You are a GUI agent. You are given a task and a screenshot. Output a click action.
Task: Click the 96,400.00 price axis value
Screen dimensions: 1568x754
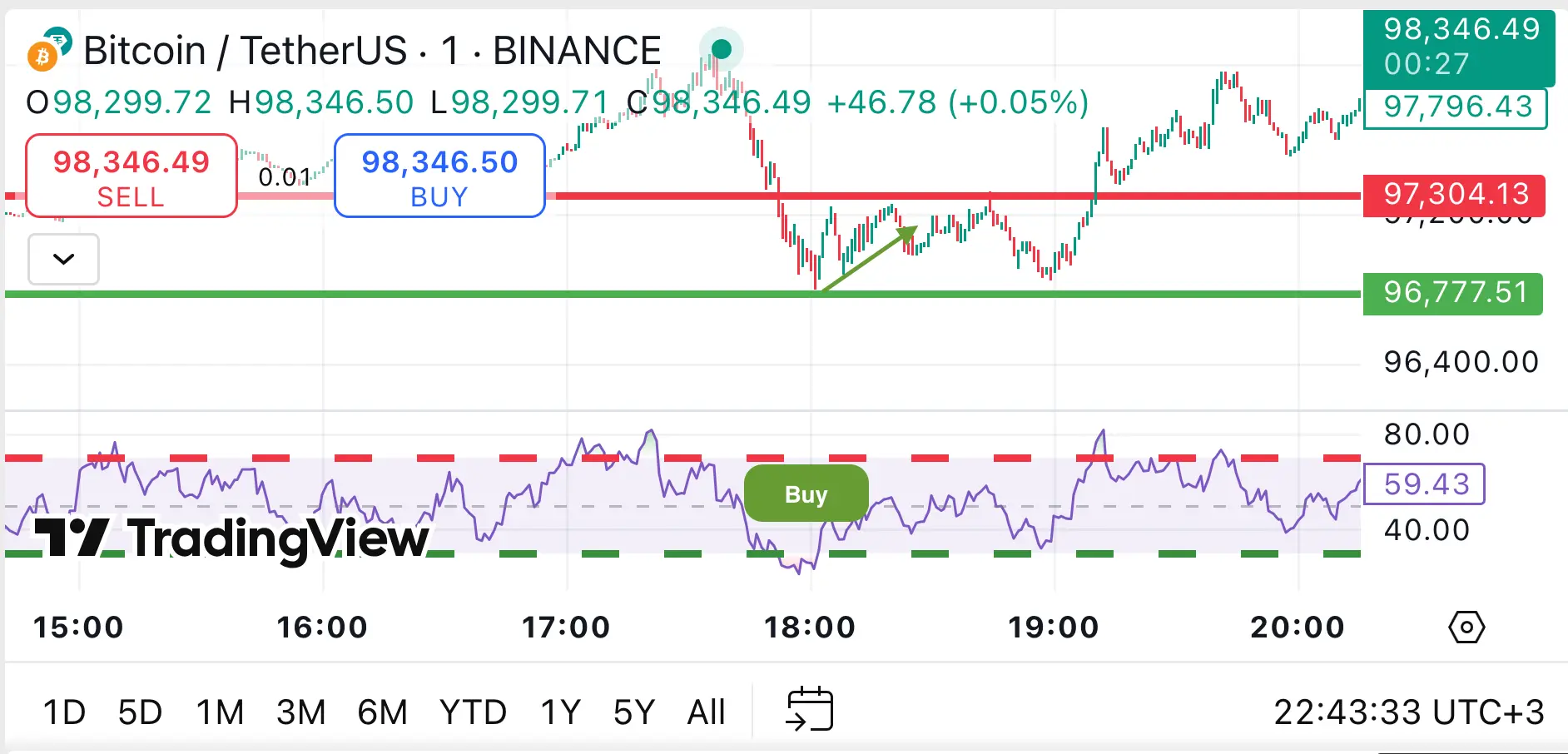tap(1461, 362)
